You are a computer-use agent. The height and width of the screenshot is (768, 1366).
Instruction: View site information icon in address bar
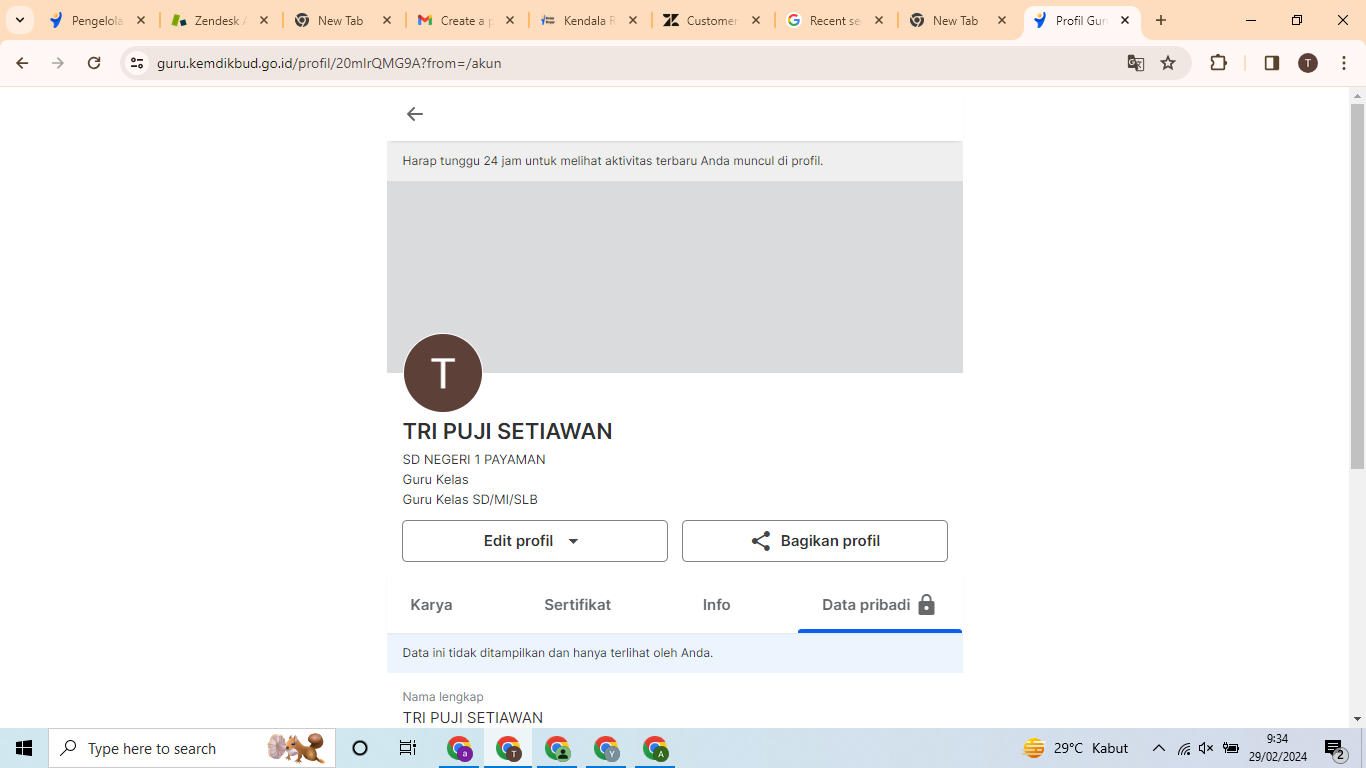138,63
